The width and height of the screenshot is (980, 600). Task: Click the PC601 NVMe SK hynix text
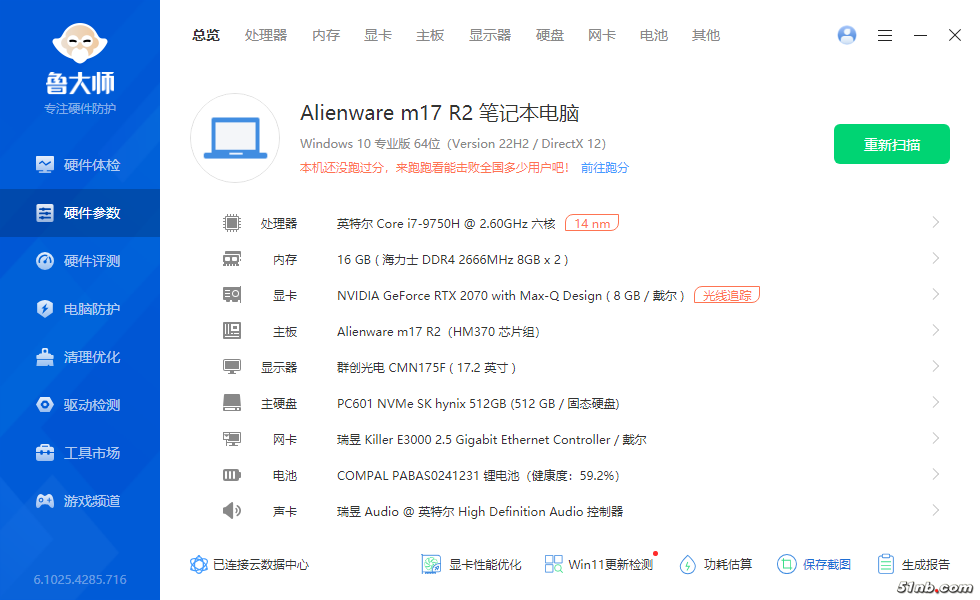click(x=478, y=404)
